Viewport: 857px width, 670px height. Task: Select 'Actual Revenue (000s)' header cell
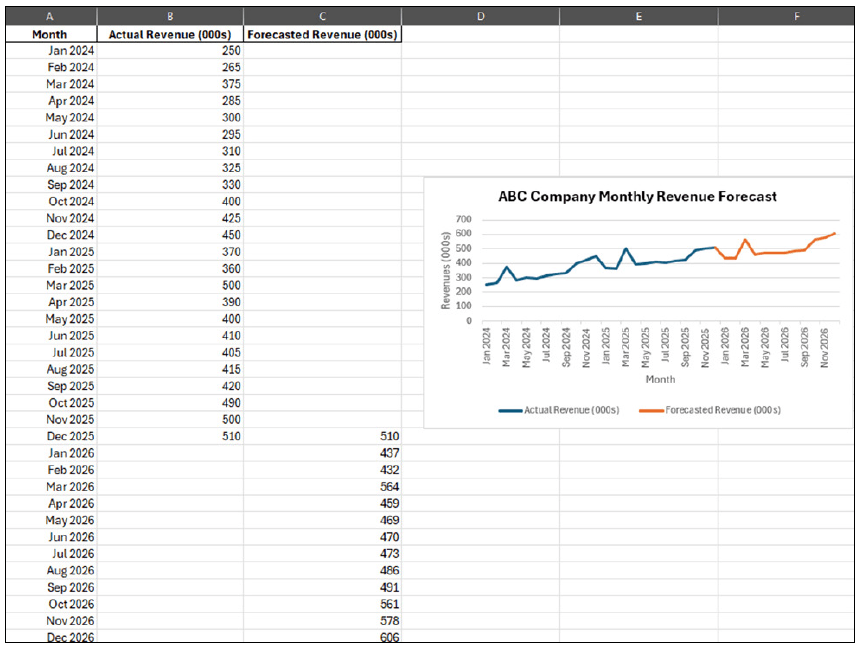[171, 33]
